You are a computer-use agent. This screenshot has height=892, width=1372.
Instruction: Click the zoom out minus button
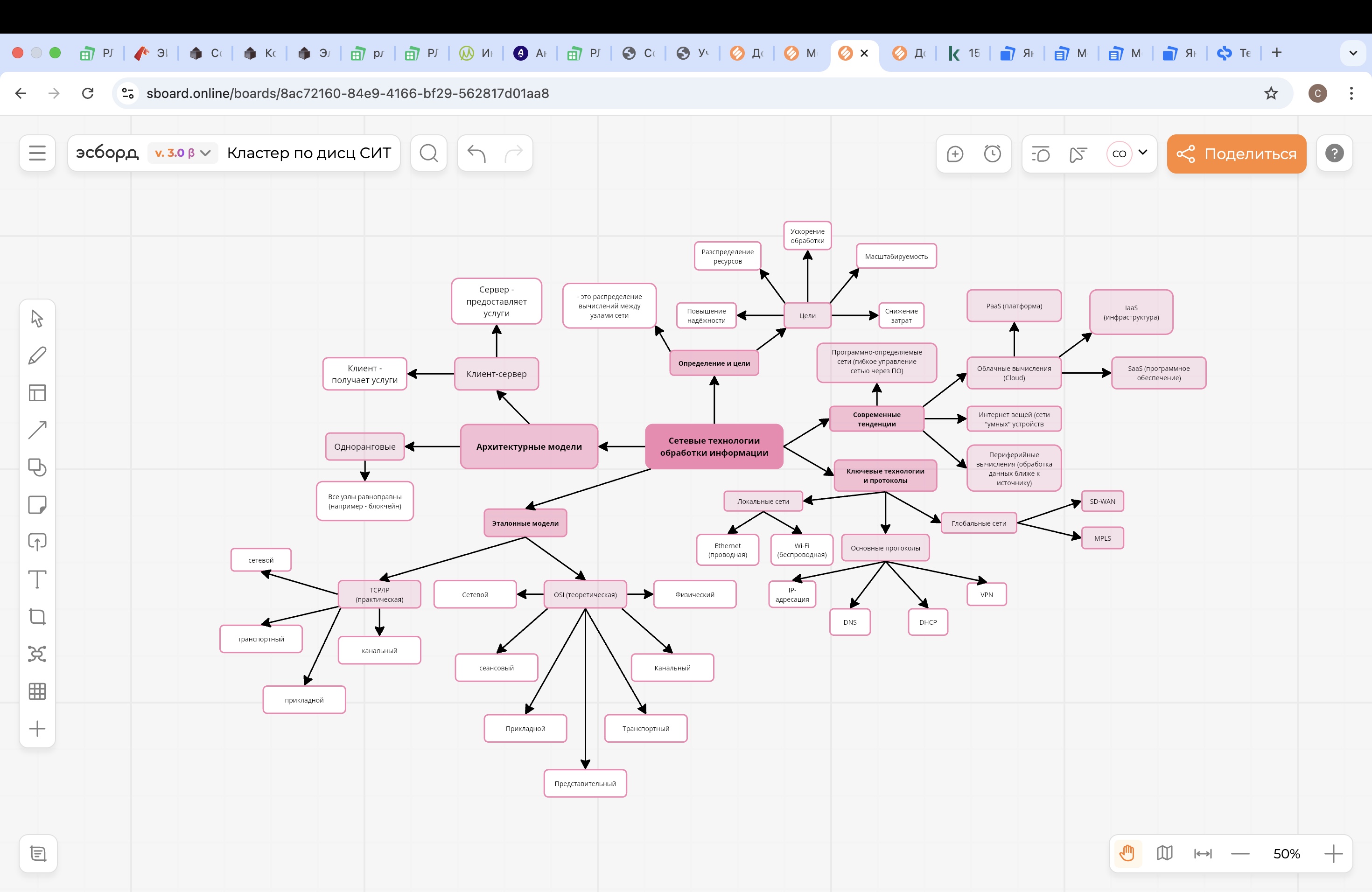pyautogui.click(x=1240, y=854)
